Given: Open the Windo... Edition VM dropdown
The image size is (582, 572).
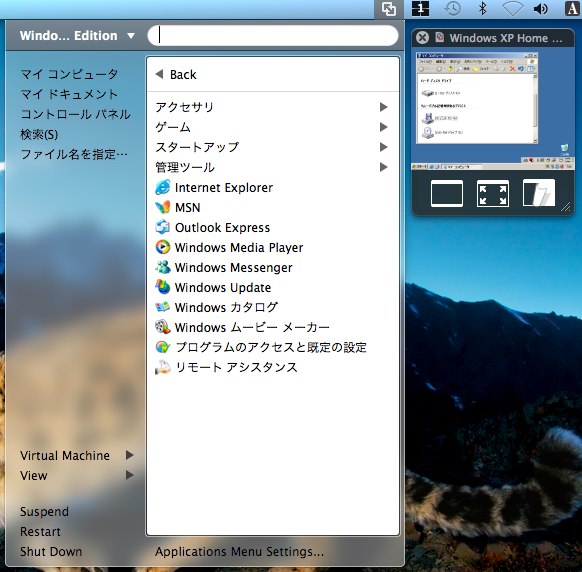Looking at the screenshot, I should [x=77, y=36].
